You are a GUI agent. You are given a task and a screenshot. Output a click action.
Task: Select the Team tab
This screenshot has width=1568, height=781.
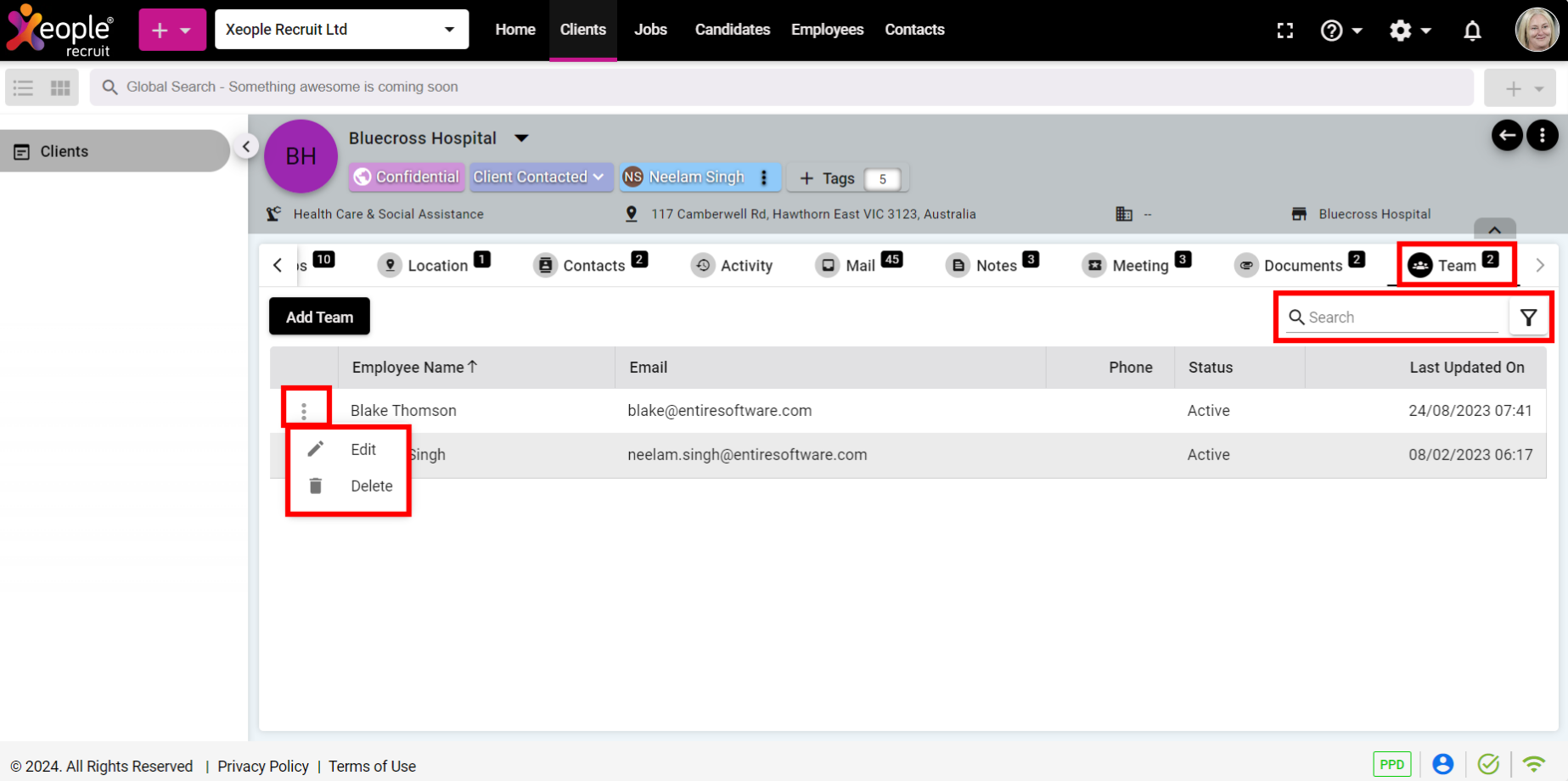[1455, 265]
